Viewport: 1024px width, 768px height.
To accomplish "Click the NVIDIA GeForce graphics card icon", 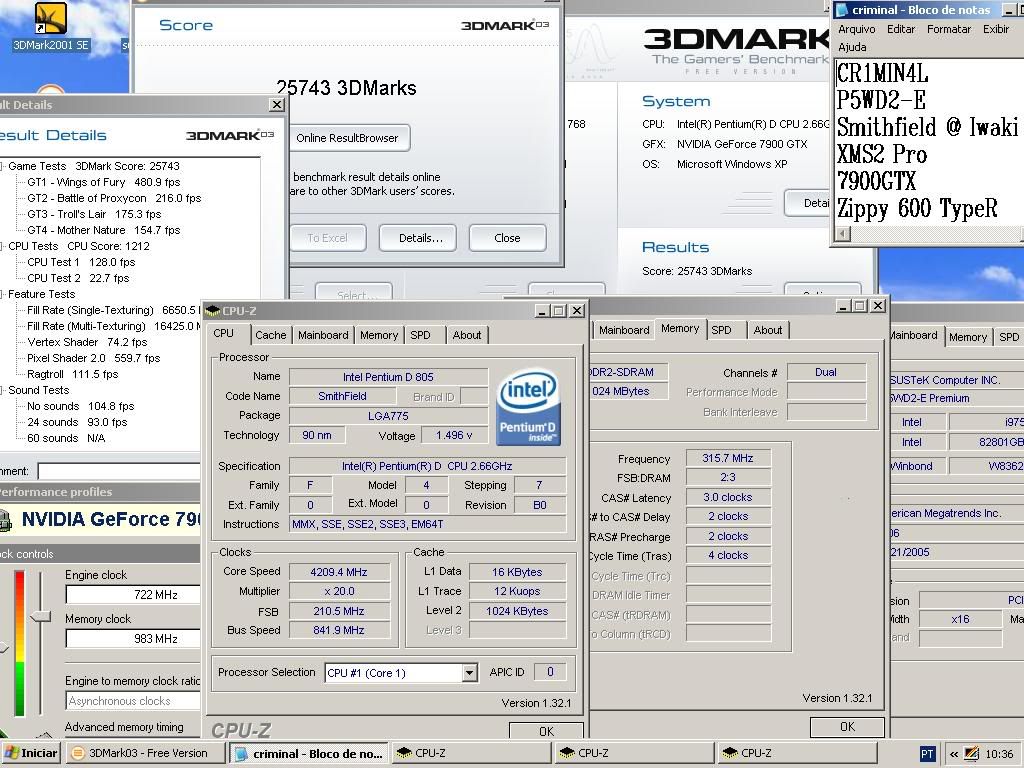I will coord(6,520).
